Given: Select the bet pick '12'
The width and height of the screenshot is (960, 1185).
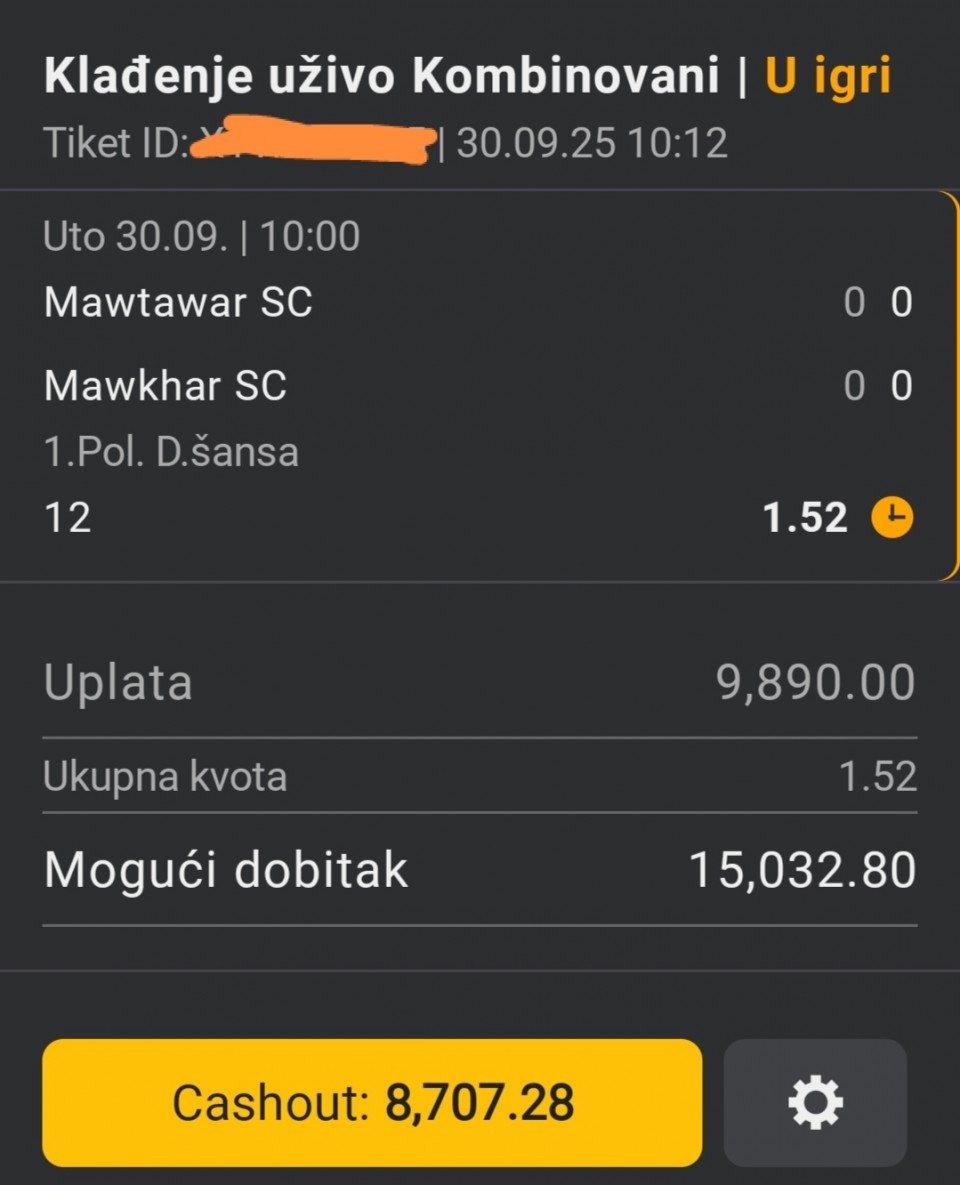Looking at the screenshot, I should click(67, 518).
